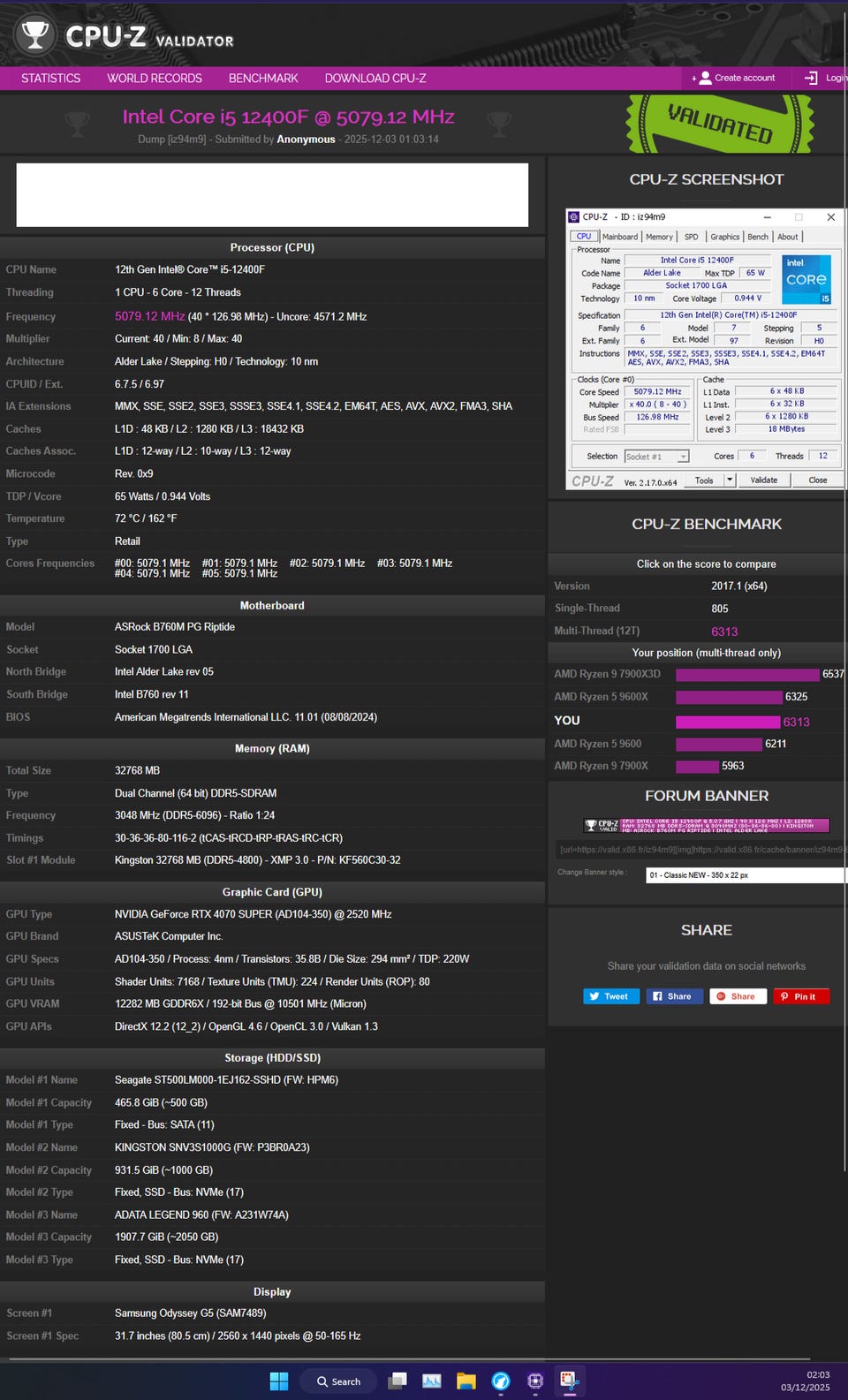Click the "Click on the score to compare" text
Image resolution: width=848 pixels, height=1400 pixels.
(707, 564)
